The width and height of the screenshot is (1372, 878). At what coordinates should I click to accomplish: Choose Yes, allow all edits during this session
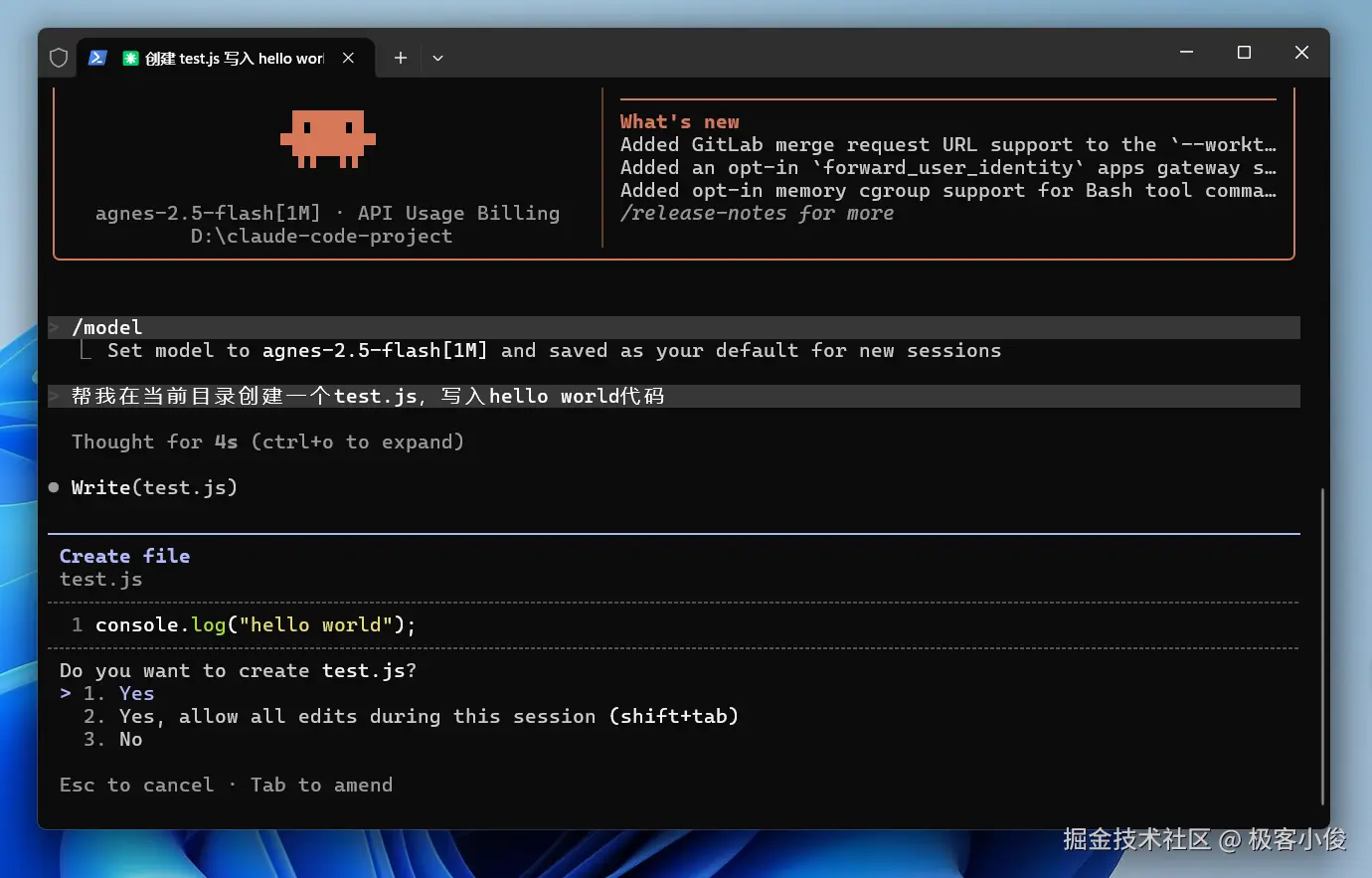point(411,716)
